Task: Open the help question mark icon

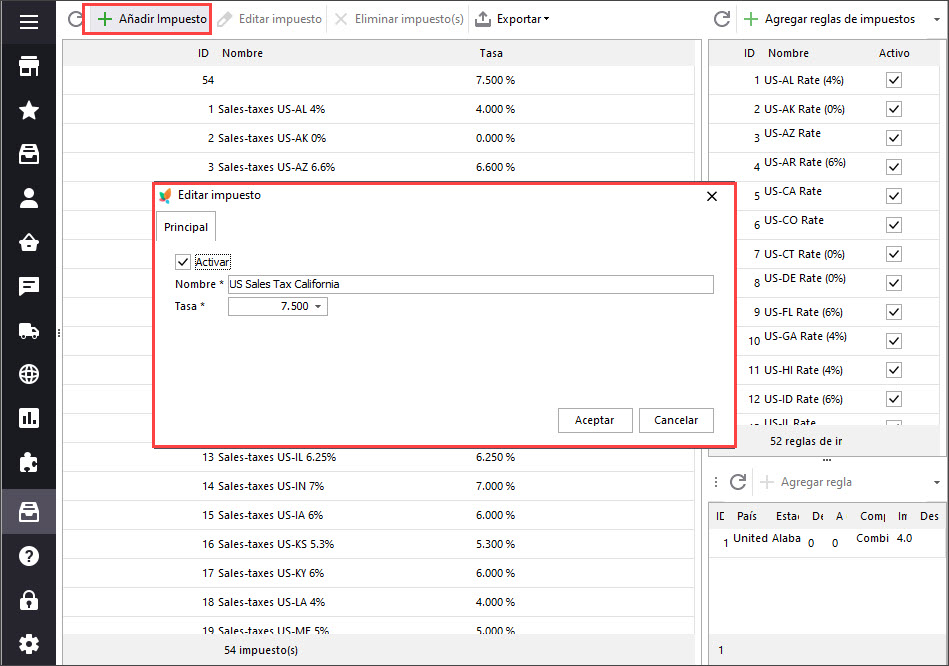Action: point(28,556)
